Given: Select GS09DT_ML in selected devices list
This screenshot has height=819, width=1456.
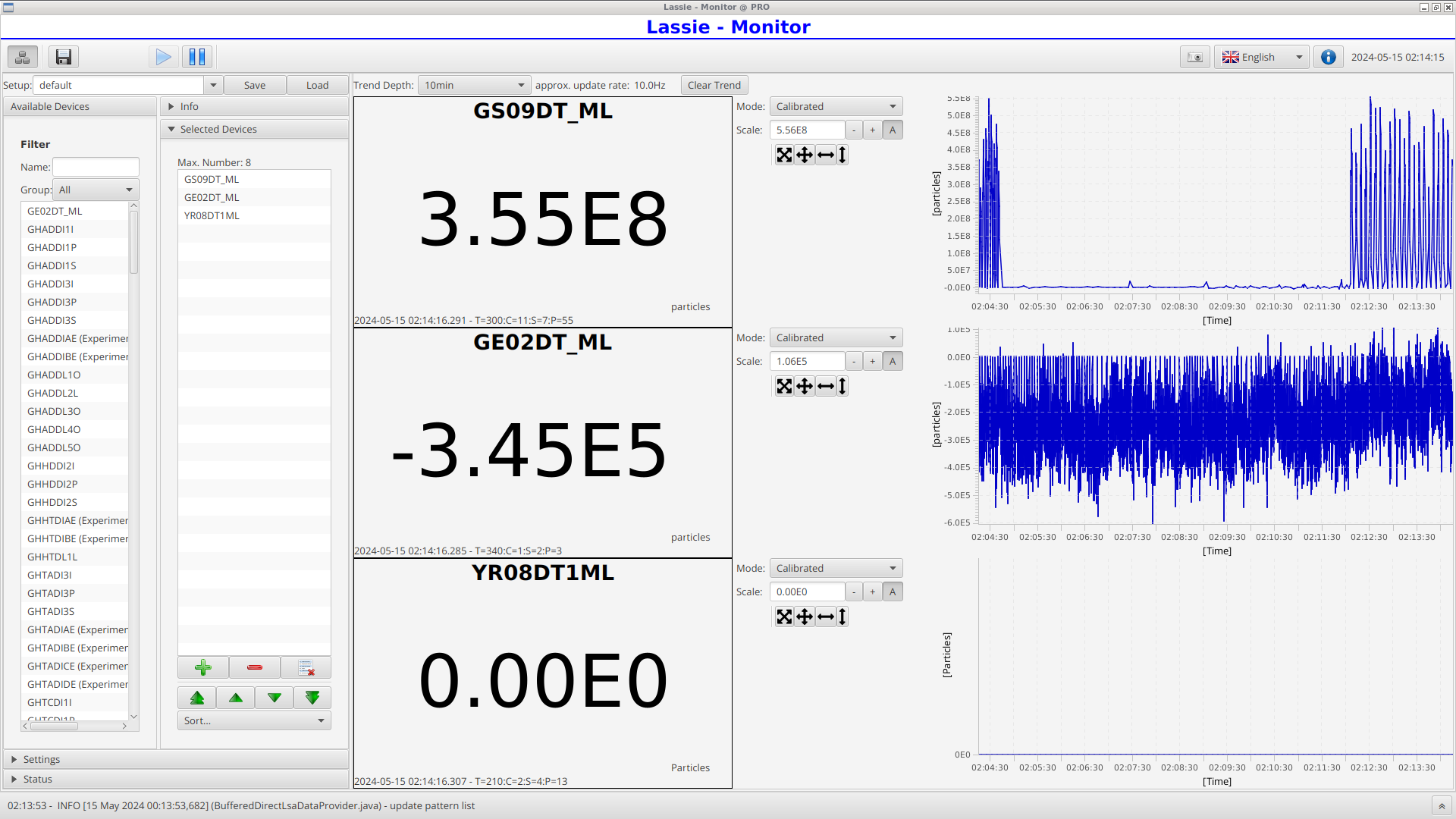Looking at the screenshot, I should (x=254, y=179).
